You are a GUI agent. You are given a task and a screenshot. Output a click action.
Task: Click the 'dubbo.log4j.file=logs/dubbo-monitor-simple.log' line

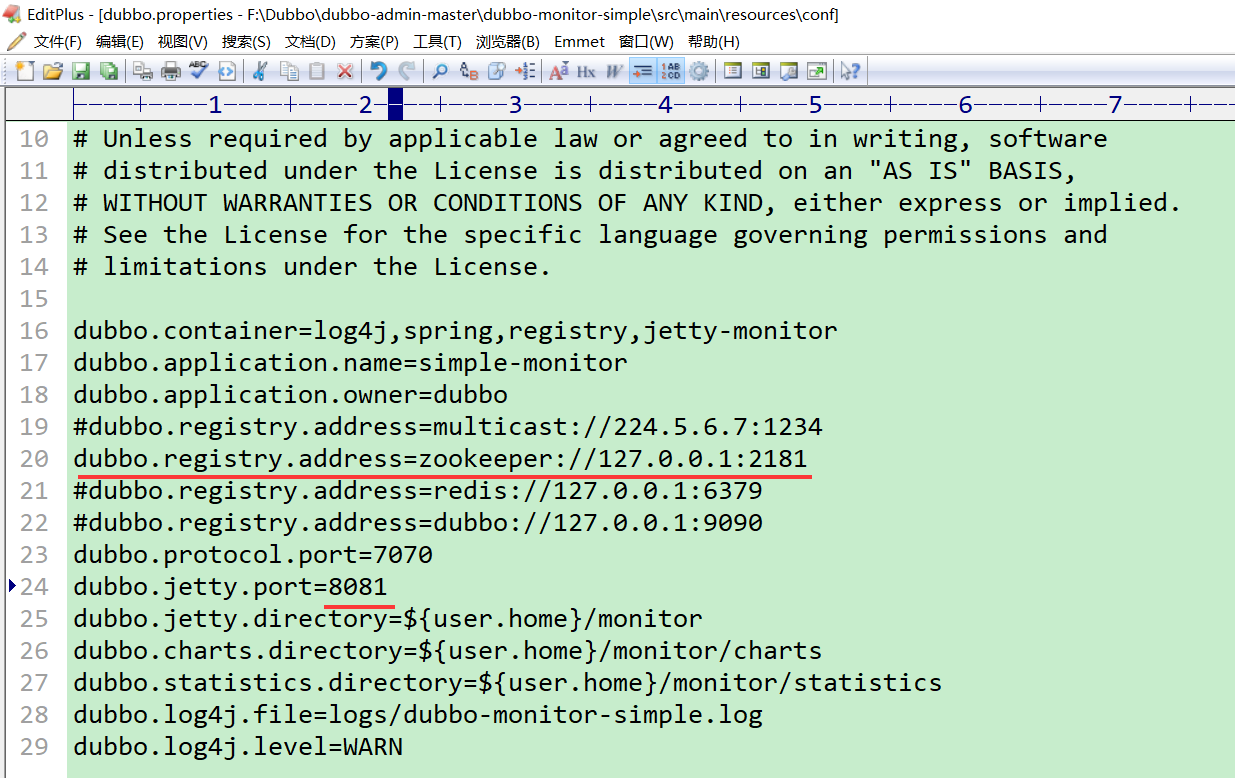pos(418,715)
